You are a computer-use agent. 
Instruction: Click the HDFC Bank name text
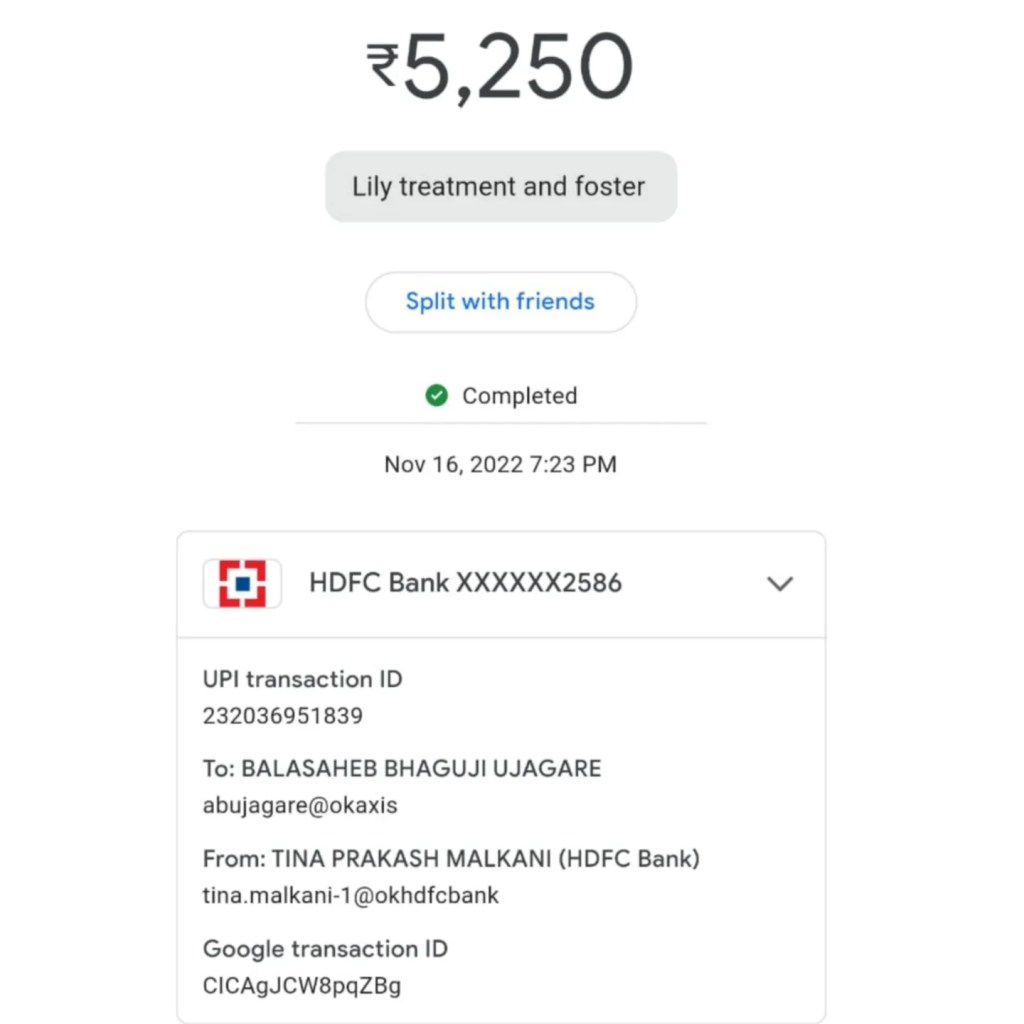coord(379,583)
